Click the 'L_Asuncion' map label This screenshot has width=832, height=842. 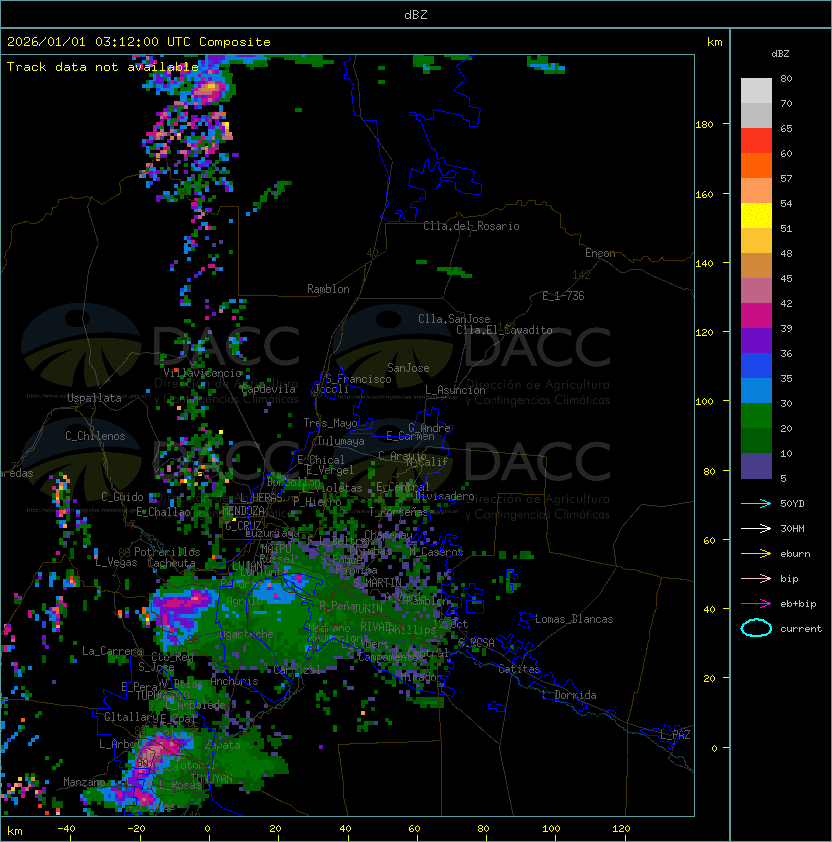tap(455, 390)
